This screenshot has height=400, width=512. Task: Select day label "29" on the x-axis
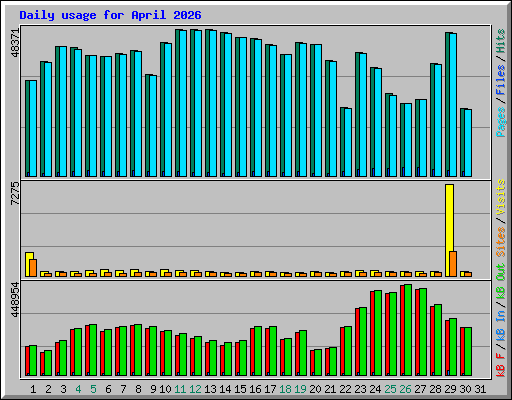pos(450,389)
